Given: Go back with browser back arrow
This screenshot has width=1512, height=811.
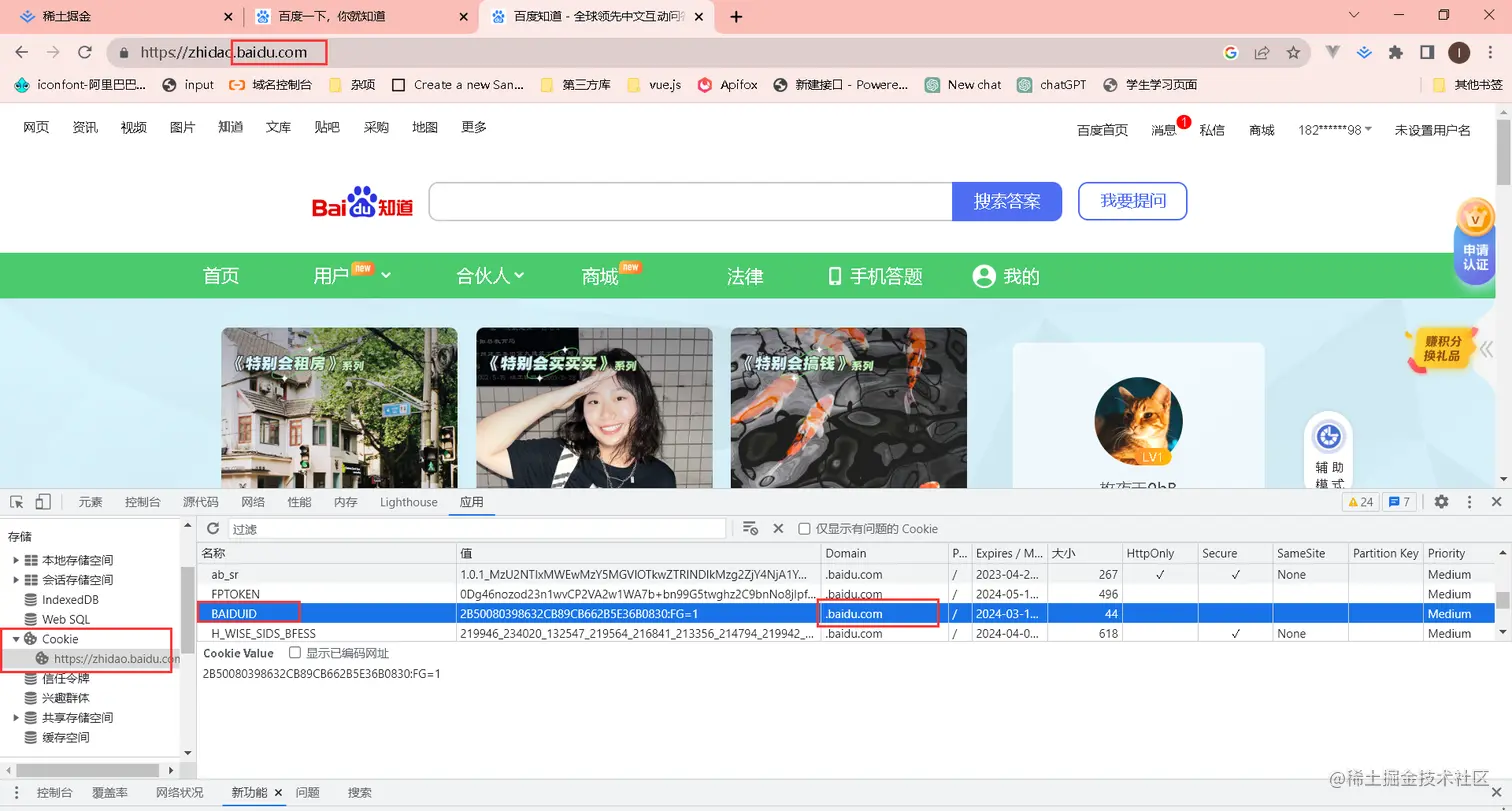Looking at the screenshot, I should (x=22, y=52).
